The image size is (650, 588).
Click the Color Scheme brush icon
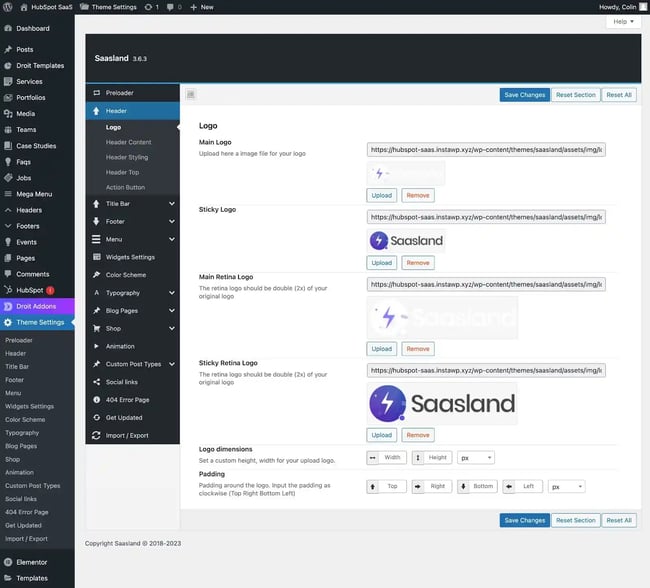97,275
